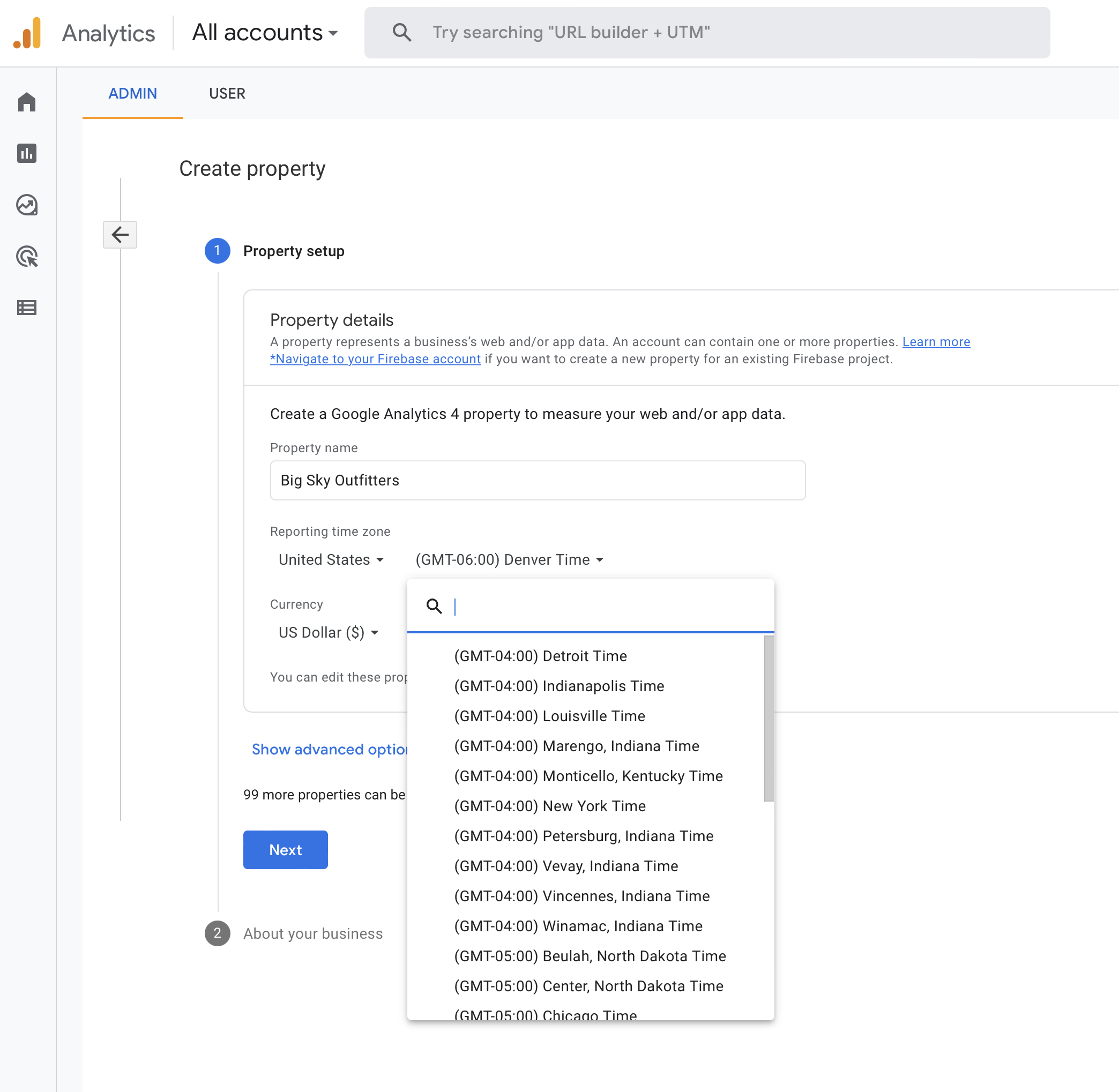This screenshot has width=1119, height=1092.
Task: Open the All accounts selector
Action: click(x=265, y=33)
